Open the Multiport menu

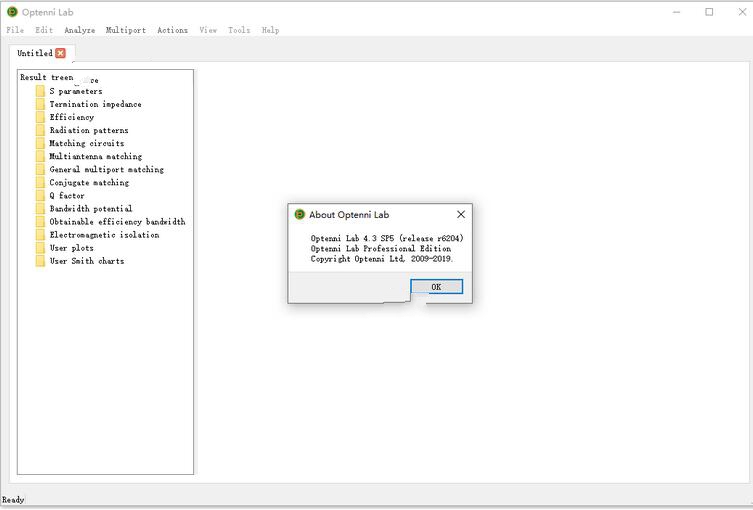point(125,30)
